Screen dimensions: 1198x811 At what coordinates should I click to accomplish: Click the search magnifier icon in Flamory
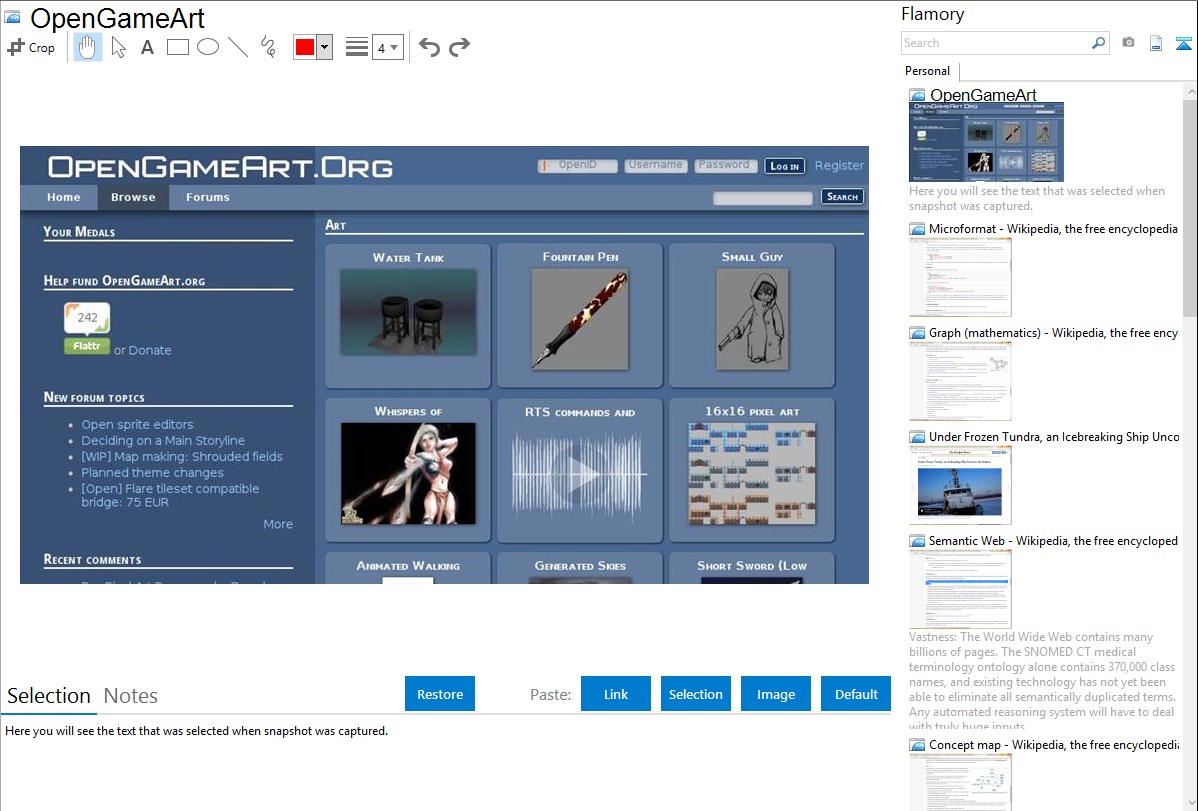point(1098,43)
